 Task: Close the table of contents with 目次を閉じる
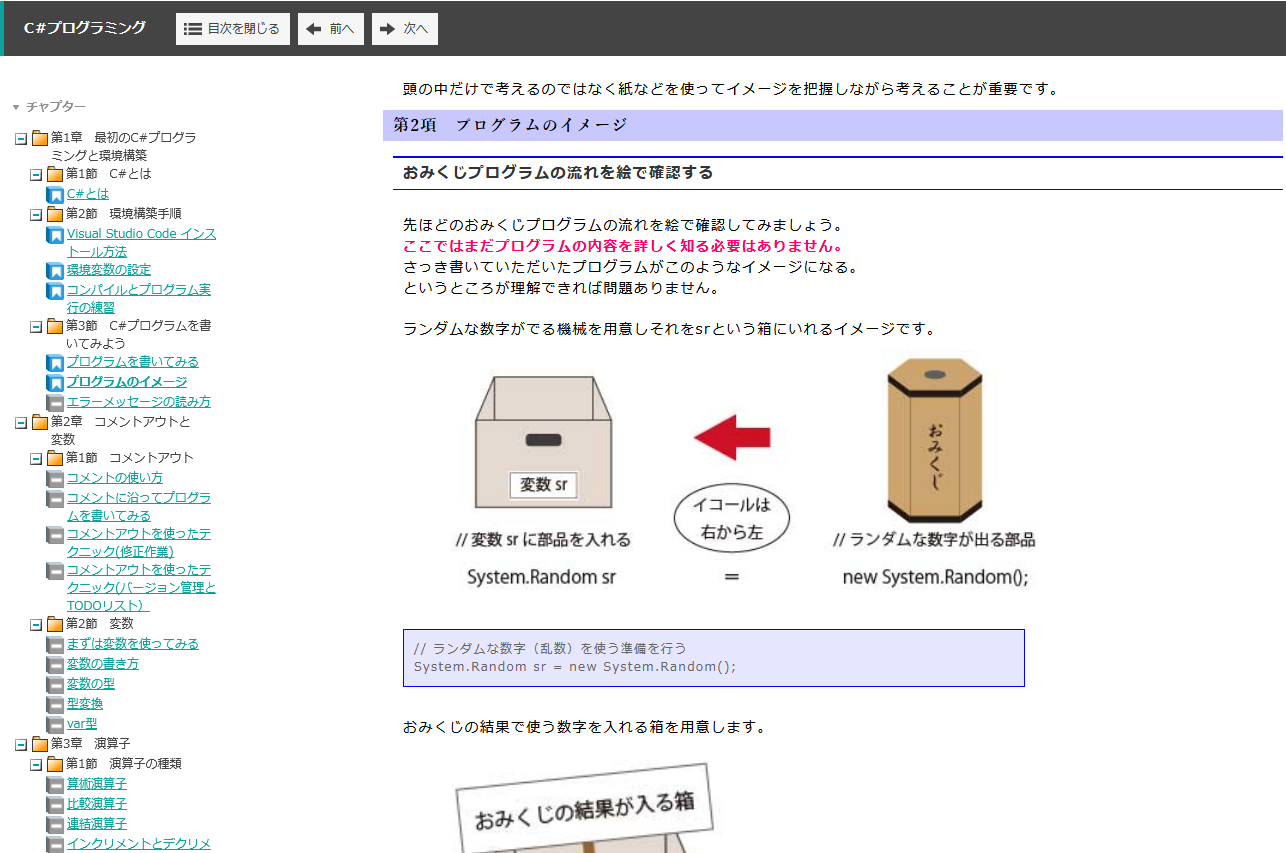(233, 29)
